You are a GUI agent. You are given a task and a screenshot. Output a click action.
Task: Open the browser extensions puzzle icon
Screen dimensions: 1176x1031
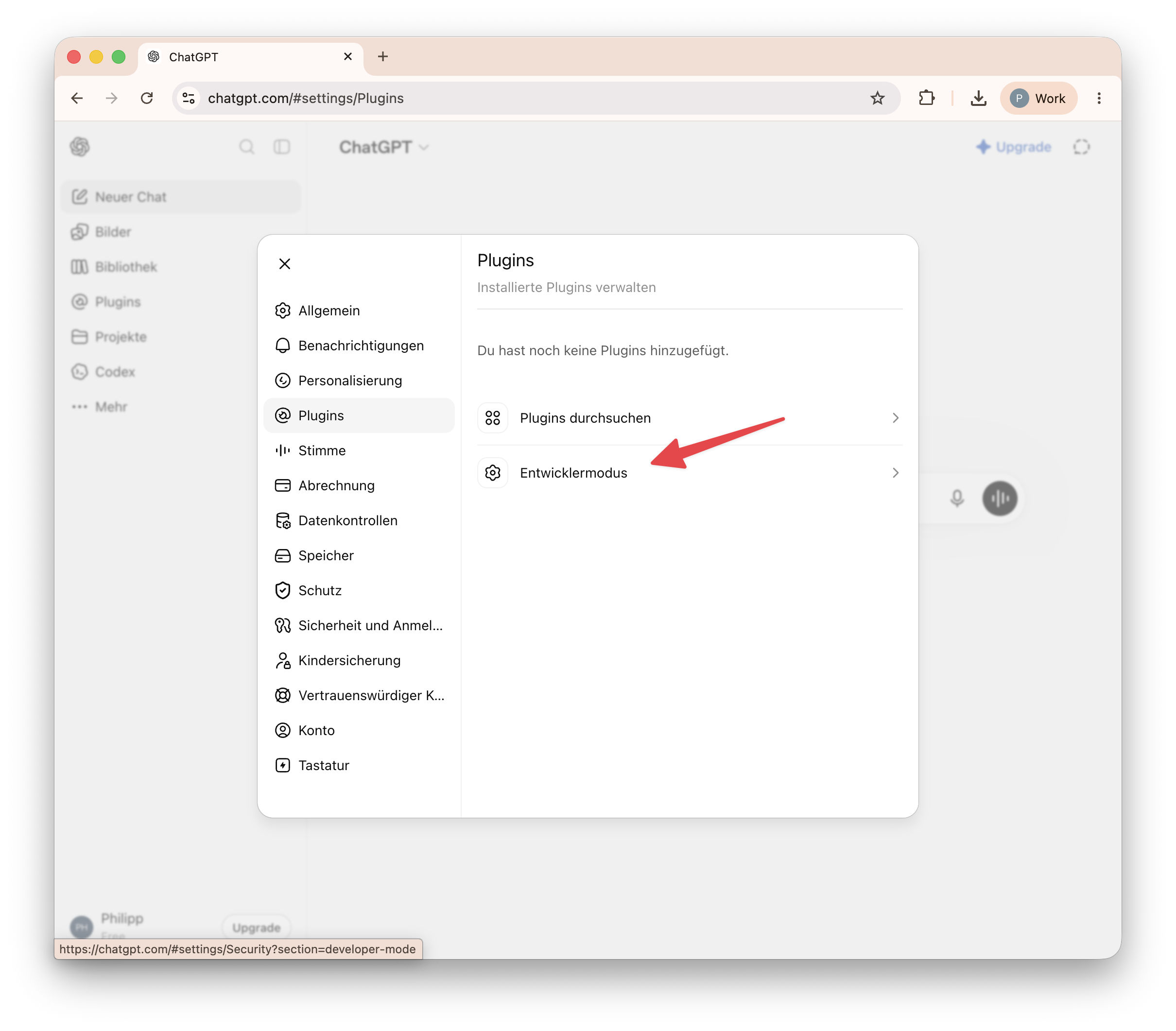tap(926, 98)
